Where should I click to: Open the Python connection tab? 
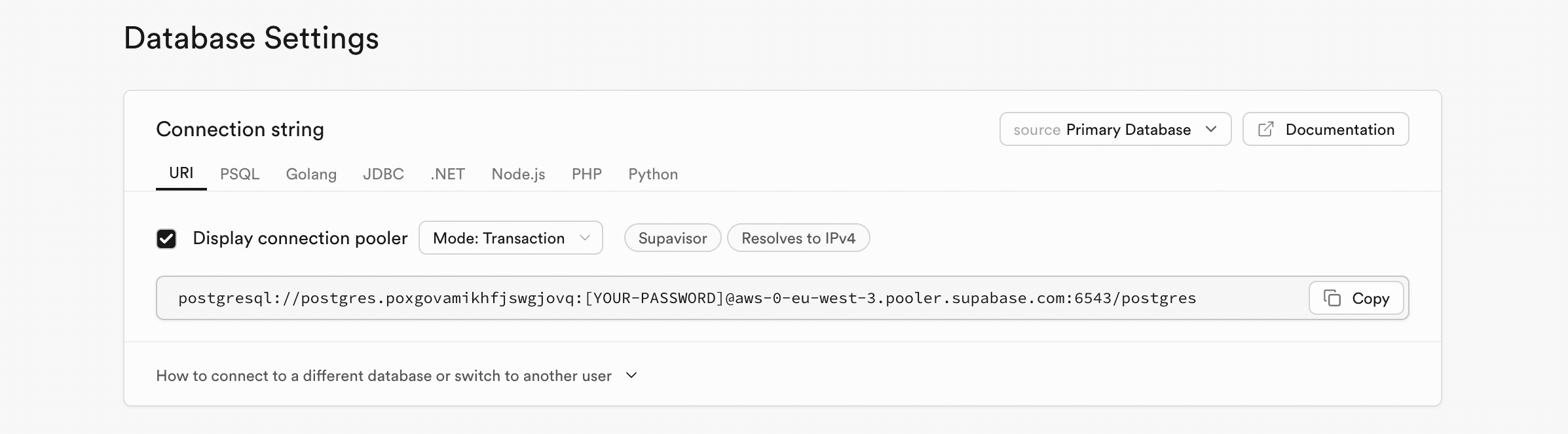pyautogui.click(x=652, y=174)
